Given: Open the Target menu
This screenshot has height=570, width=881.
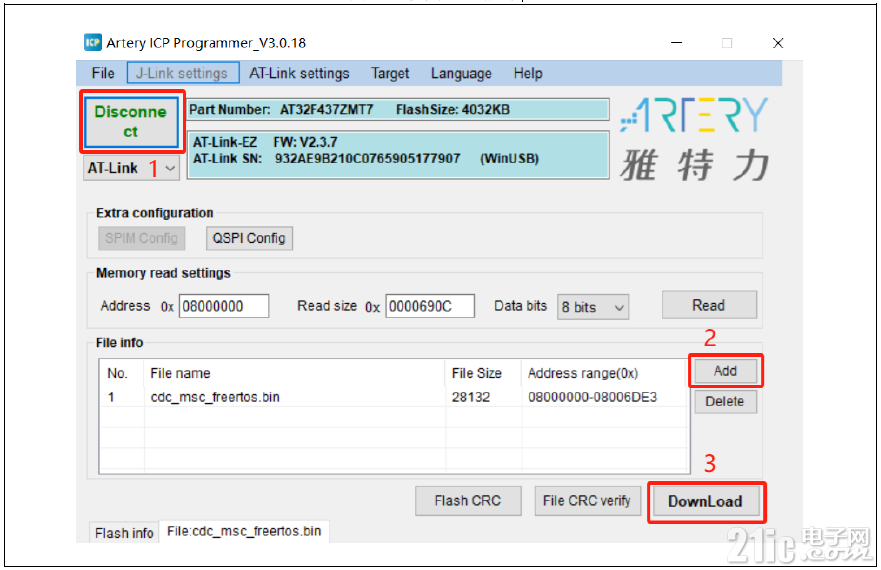Looking at the screenshot, I should 390,74.
